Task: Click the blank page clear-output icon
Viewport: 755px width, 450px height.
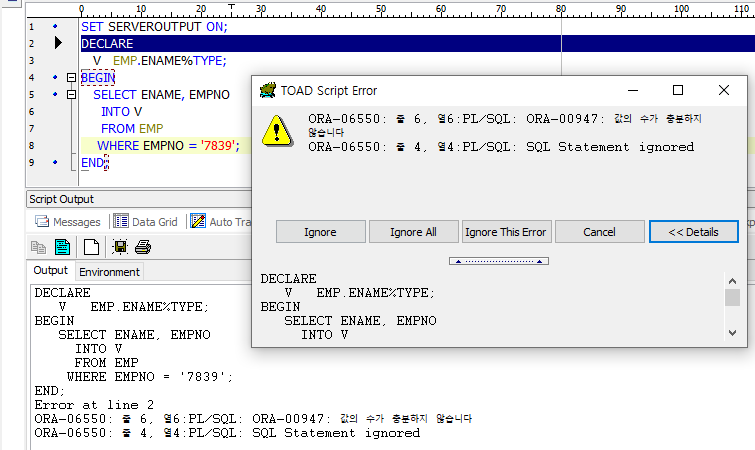Action: tap(91, 247)
